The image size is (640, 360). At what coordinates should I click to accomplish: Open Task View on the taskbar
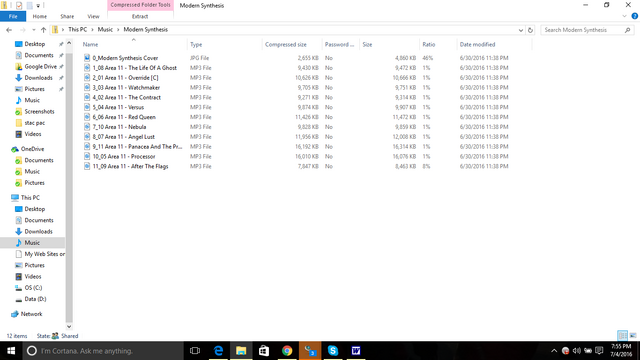195,351
